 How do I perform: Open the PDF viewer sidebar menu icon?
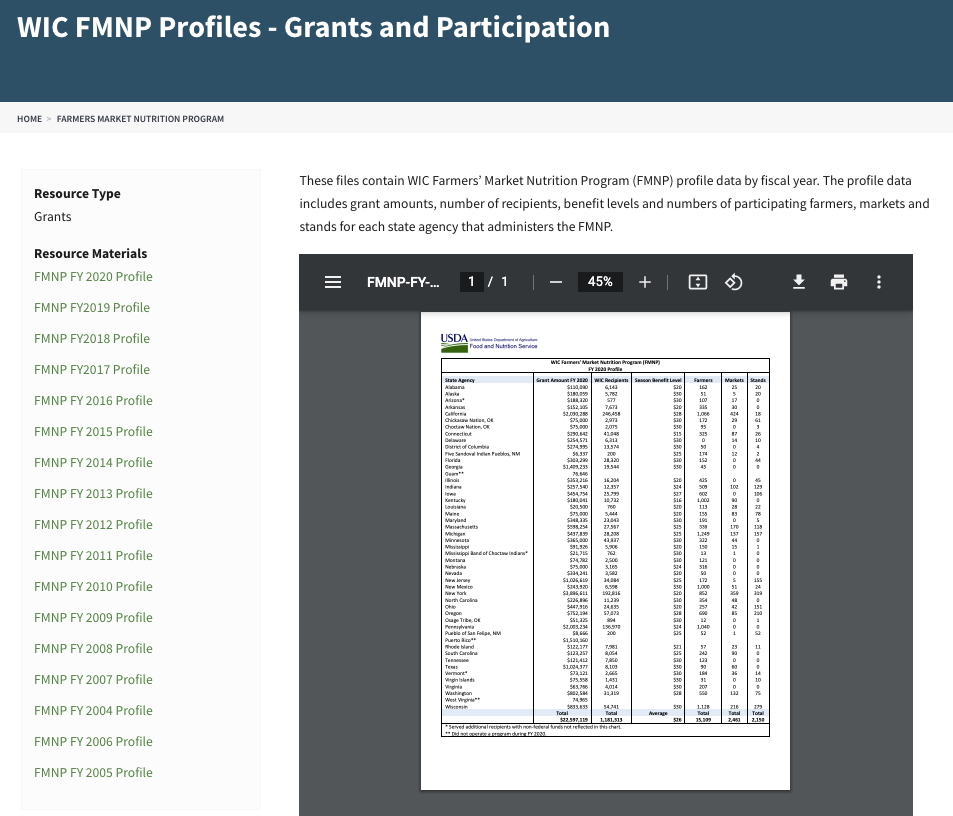coord(334,282)
